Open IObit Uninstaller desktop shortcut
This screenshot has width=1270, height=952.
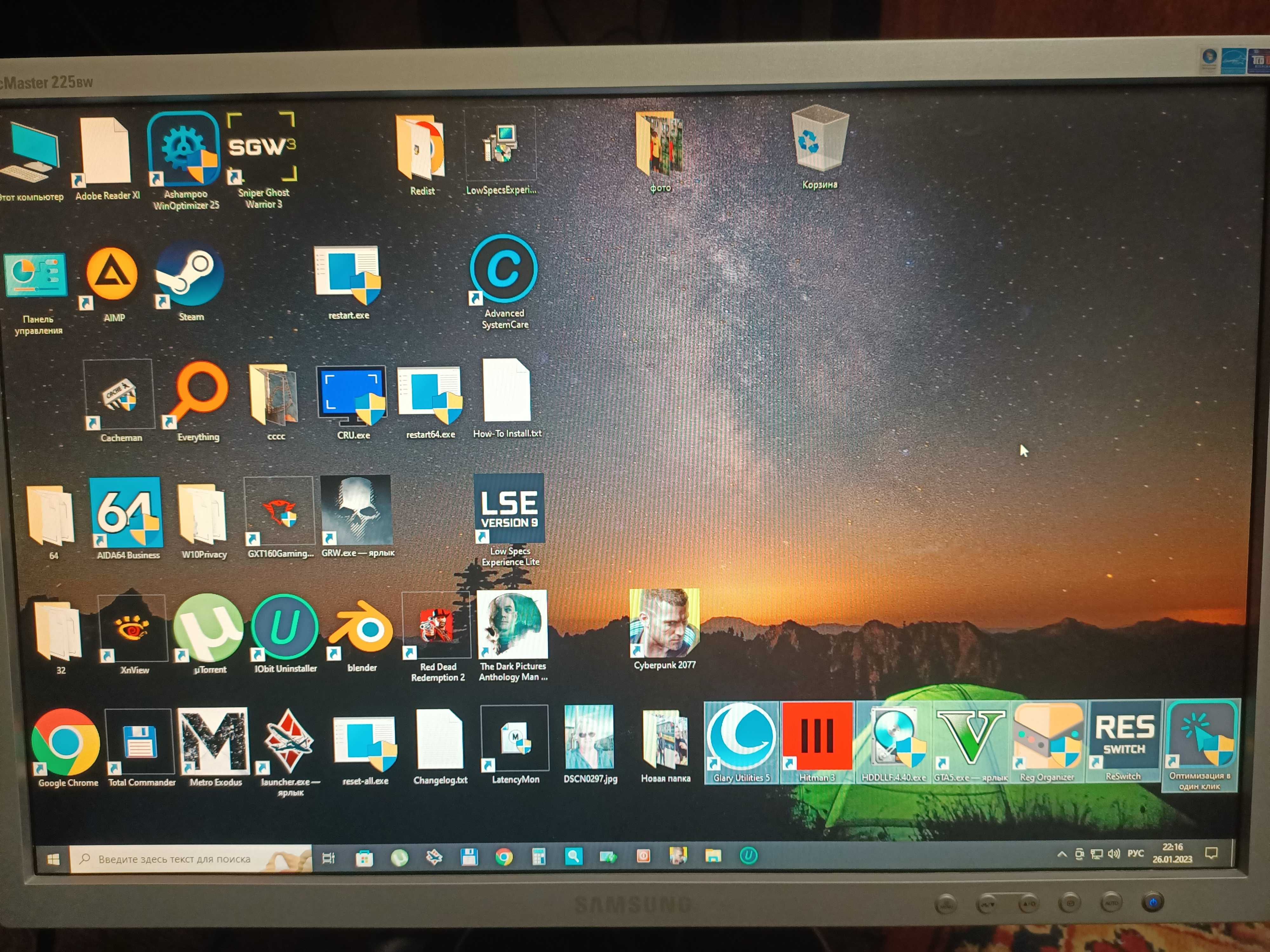pos(285,633)
